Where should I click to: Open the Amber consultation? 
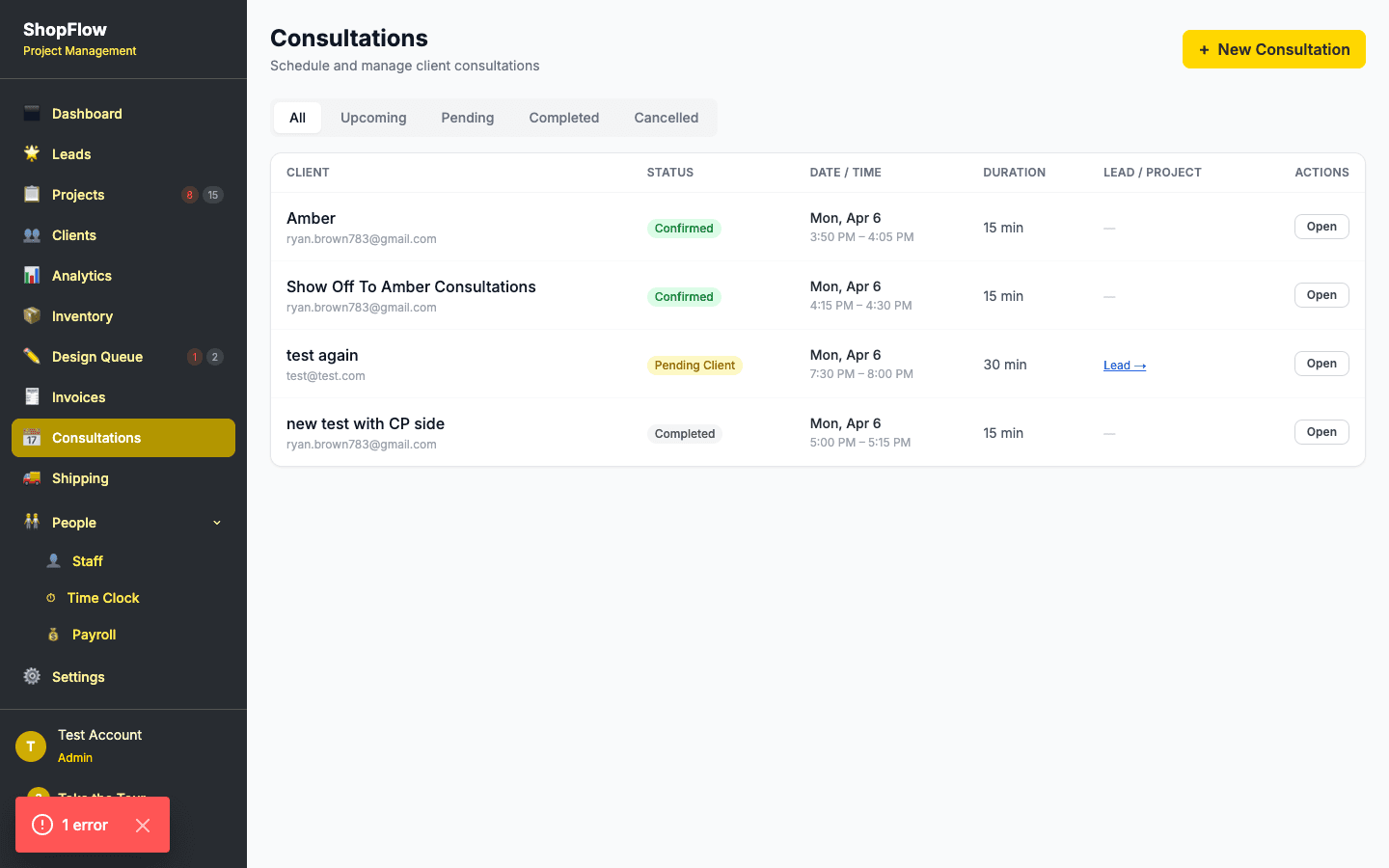tap(1321, 226)
